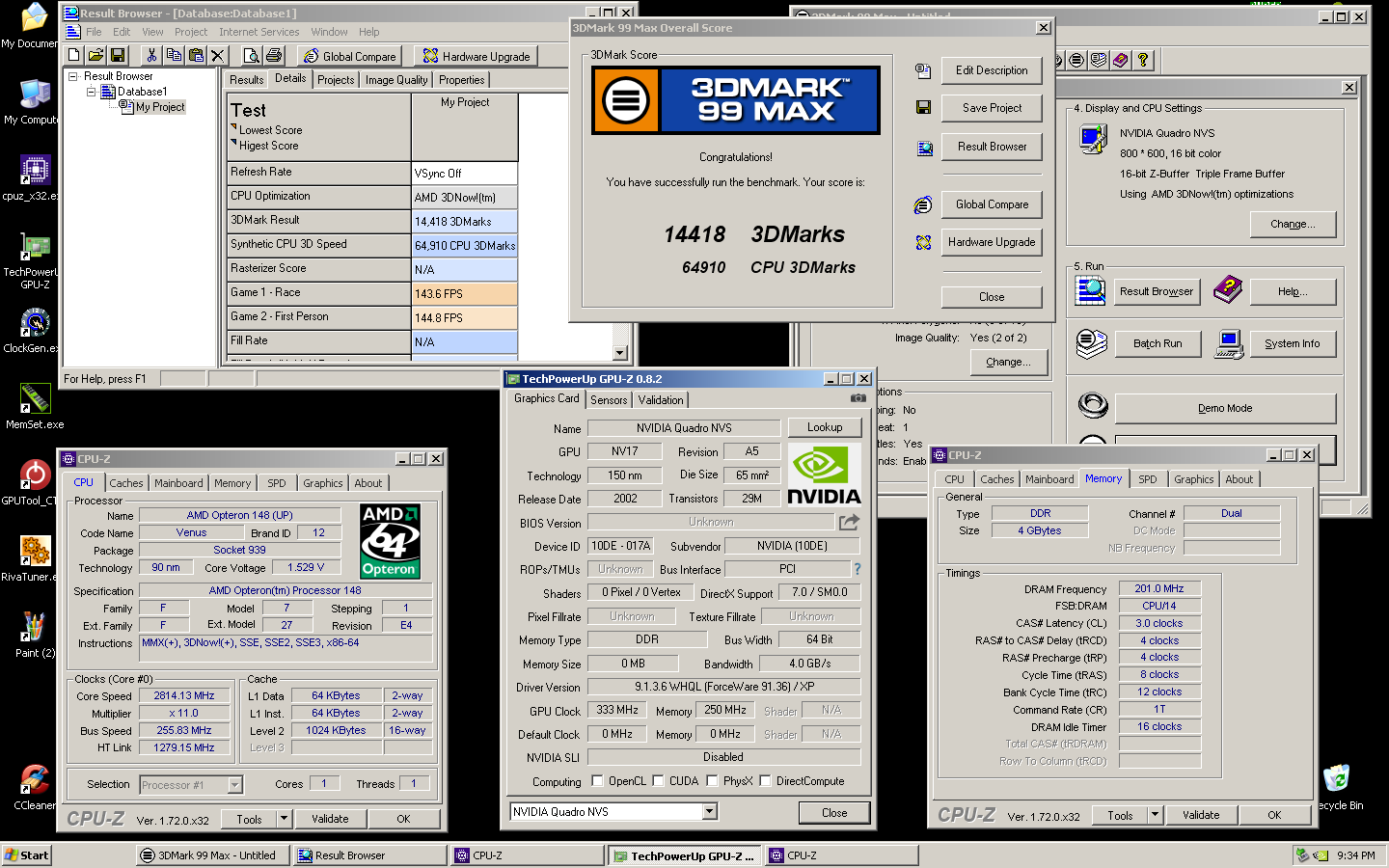Click the Lowest Score sort marker
This screenshot has height=868, width=1389.
[x=233, y=127]
